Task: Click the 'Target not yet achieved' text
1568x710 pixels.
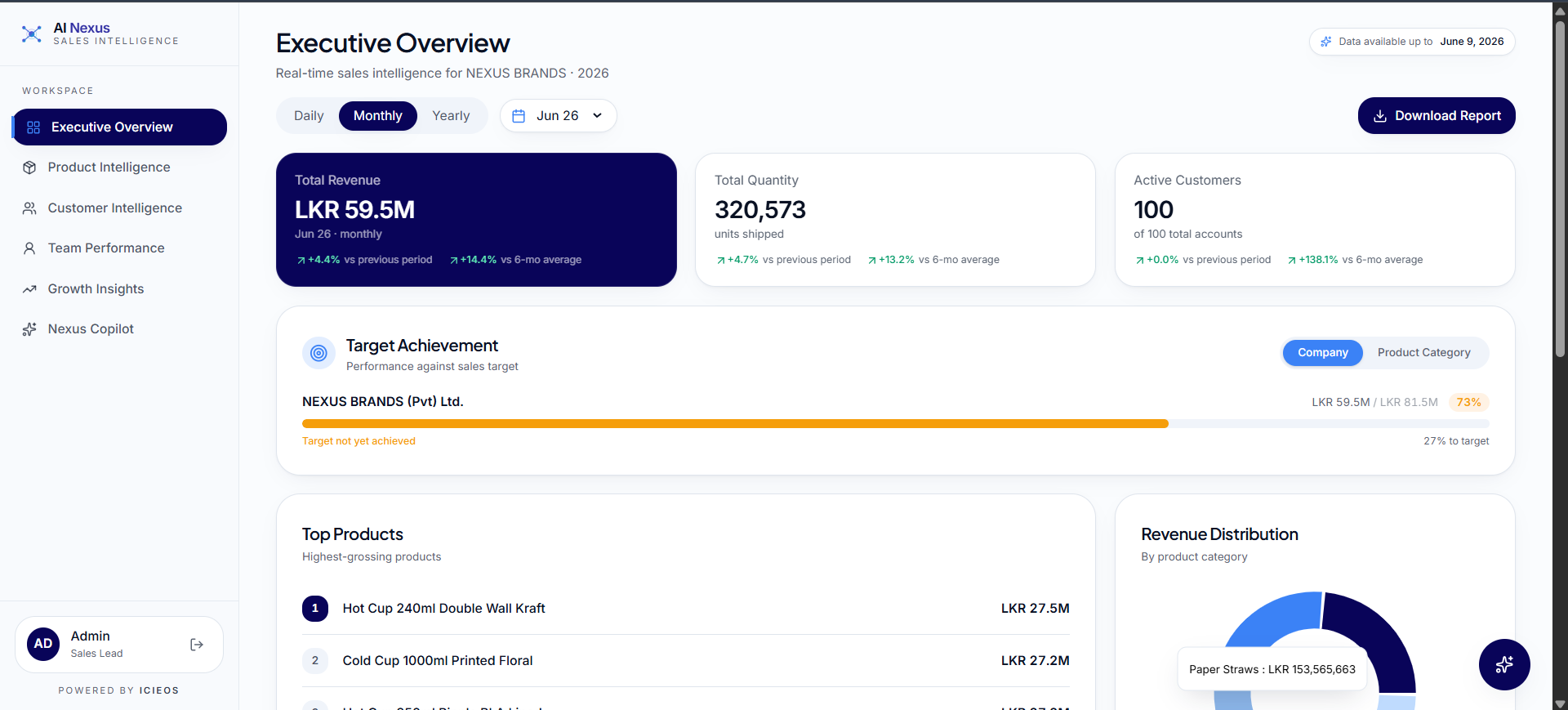Action: pos(359,441)
